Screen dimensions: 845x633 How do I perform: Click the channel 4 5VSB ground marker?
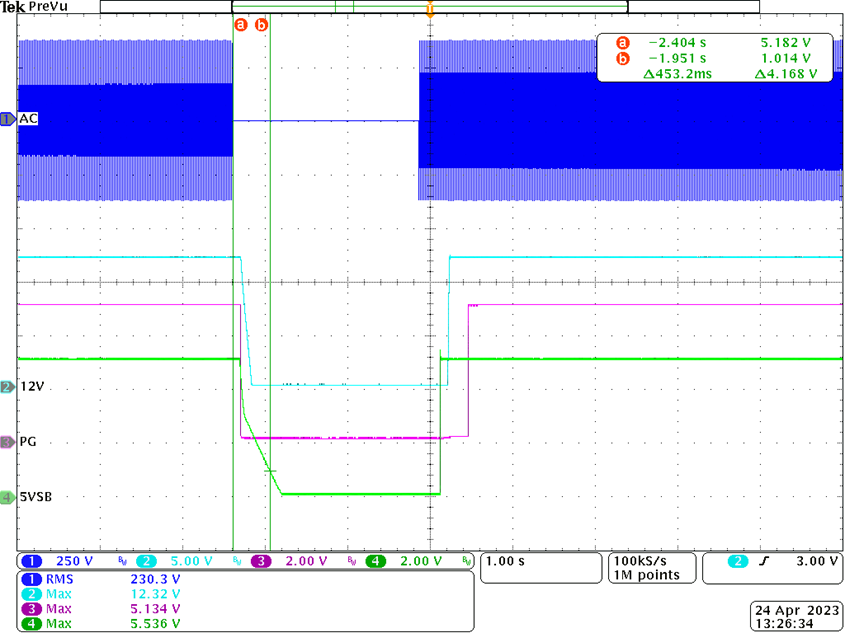8,497
